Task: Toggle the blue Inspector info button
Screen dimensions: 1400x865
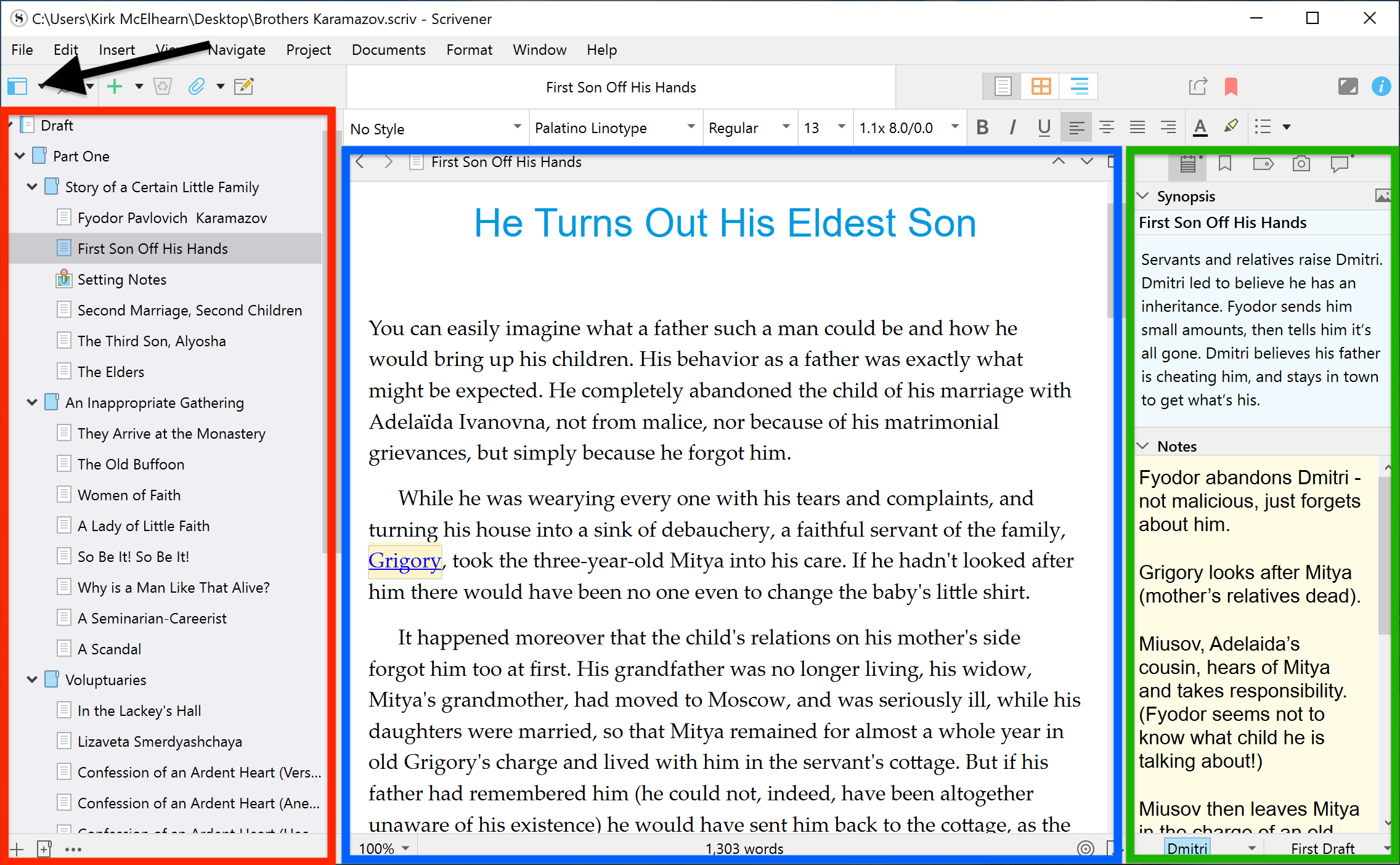Action: (1381, 86)
